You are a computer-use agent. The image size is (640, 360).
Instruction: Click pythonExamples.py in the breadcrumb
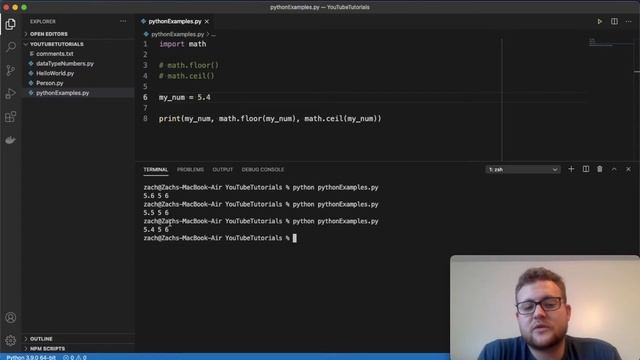pos(178,34)
